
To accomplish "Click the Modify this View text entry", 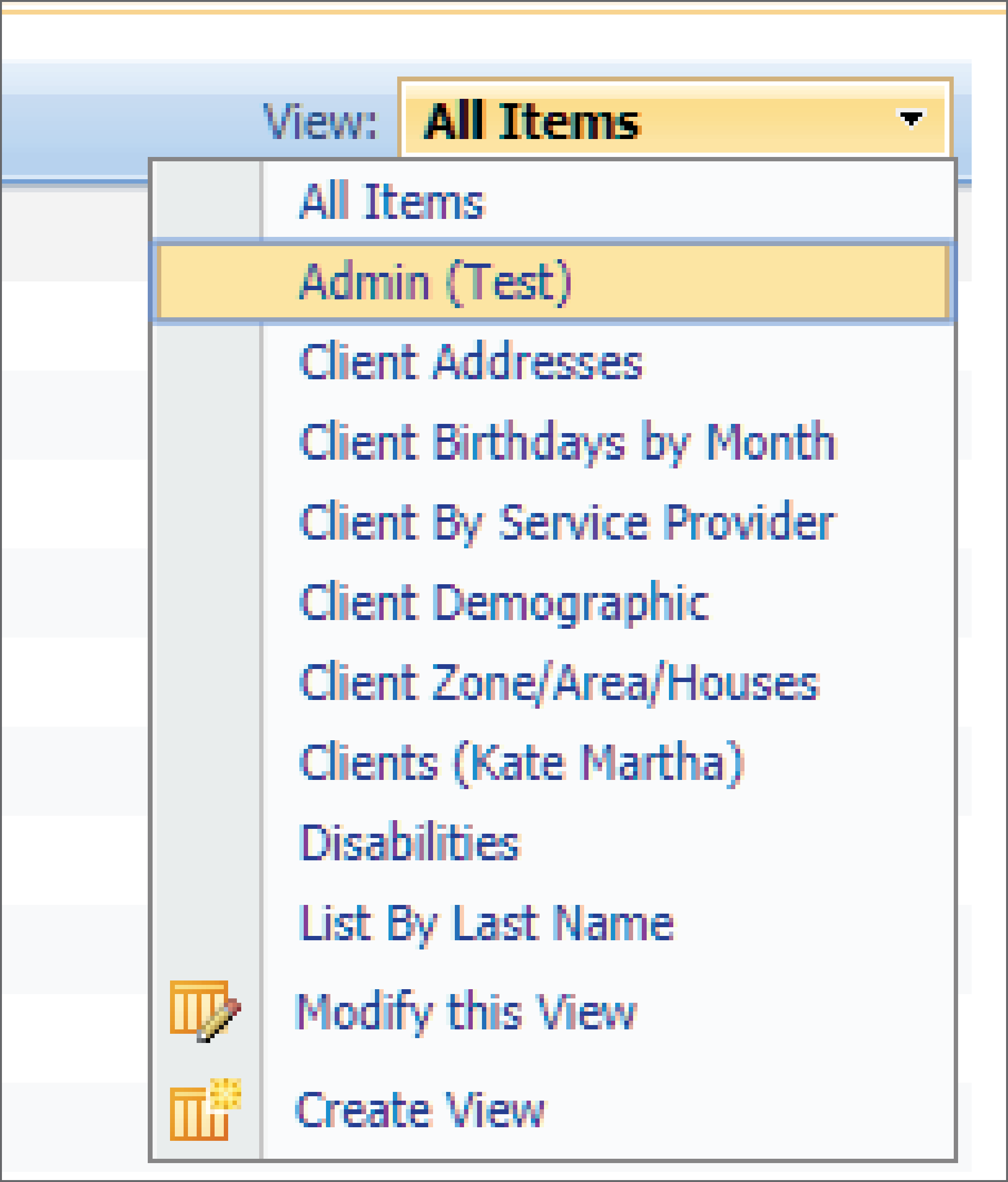I will [466, 1012].
